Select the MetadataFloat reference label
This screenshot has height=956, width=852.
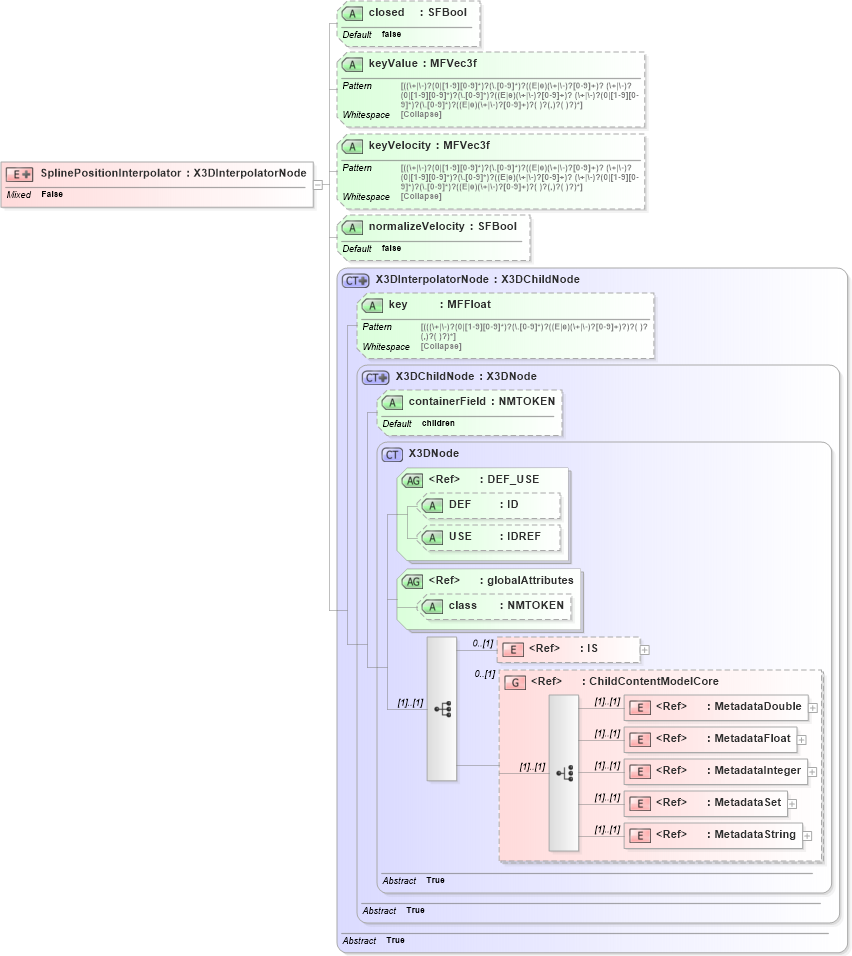(723, 738)
